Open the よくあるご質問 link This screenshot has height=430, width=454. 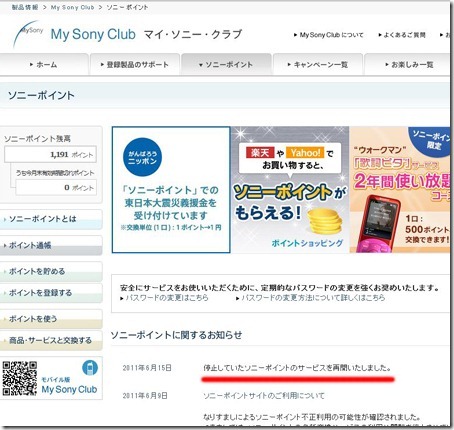(x=402, y=35)
